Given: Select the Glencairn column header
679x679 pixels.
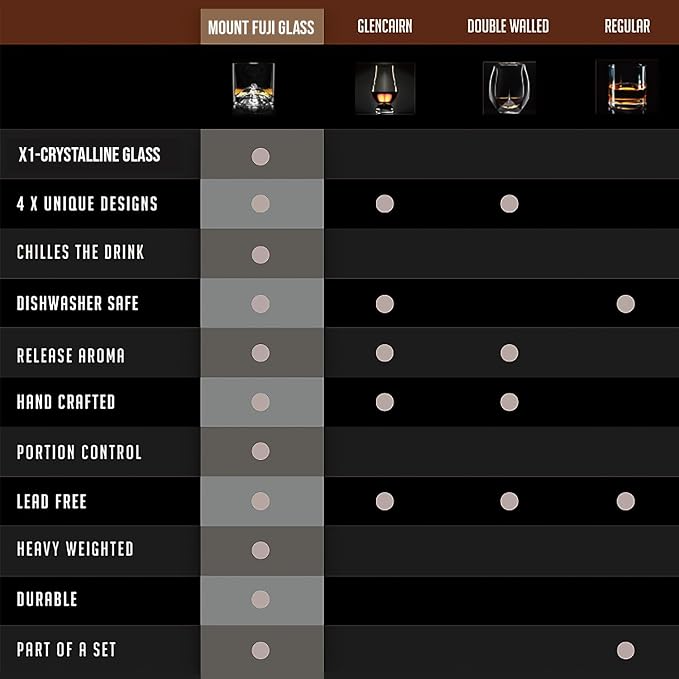Looking at the screenshot, I should pyautogui.click(x=385, y=26).
